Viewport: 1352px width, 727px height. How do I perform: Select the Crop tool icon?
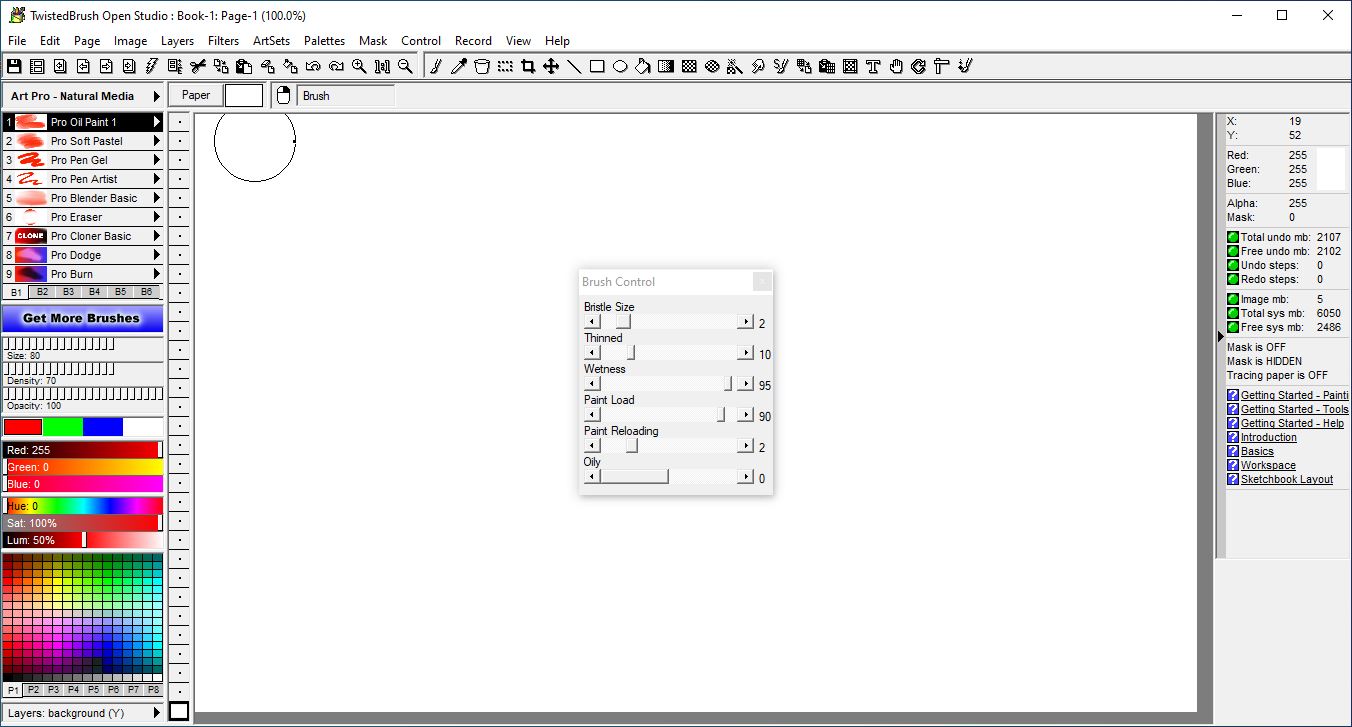pos(528,66)
